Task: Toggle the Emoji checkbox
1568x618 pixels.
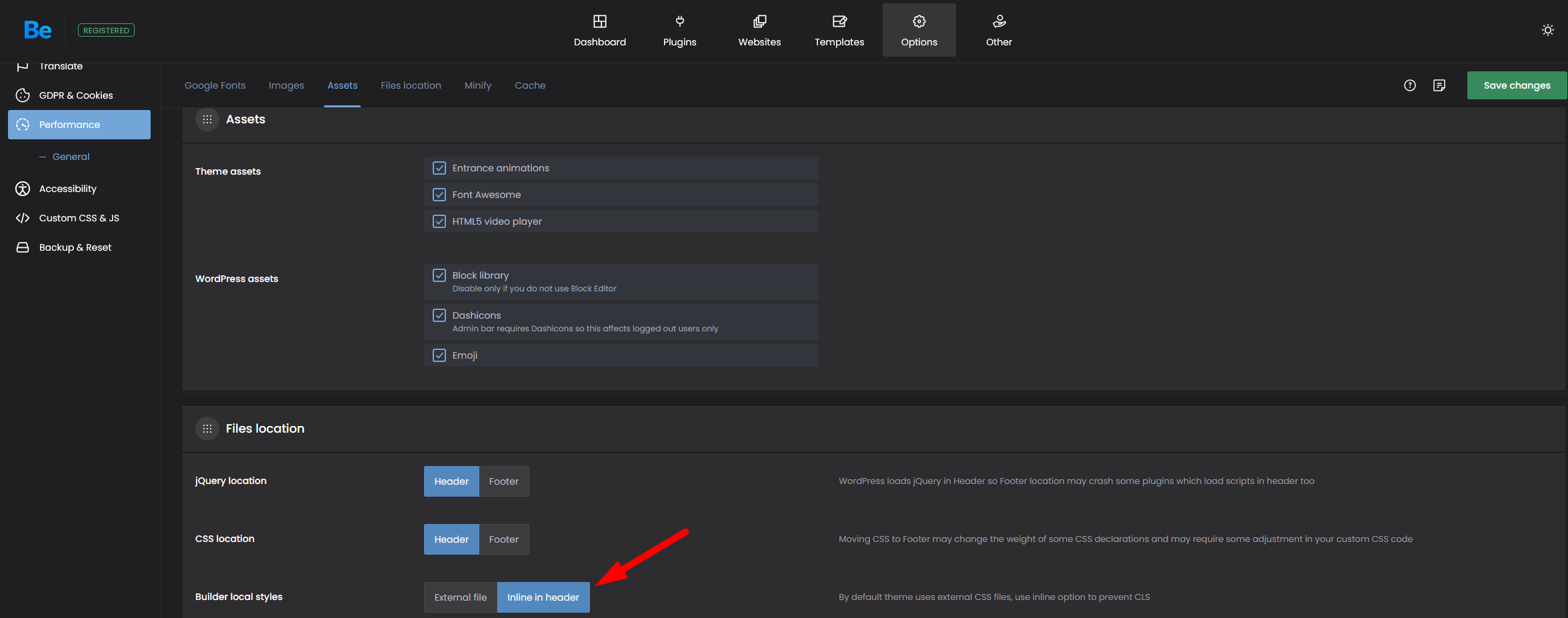Action: click(439, 355)
